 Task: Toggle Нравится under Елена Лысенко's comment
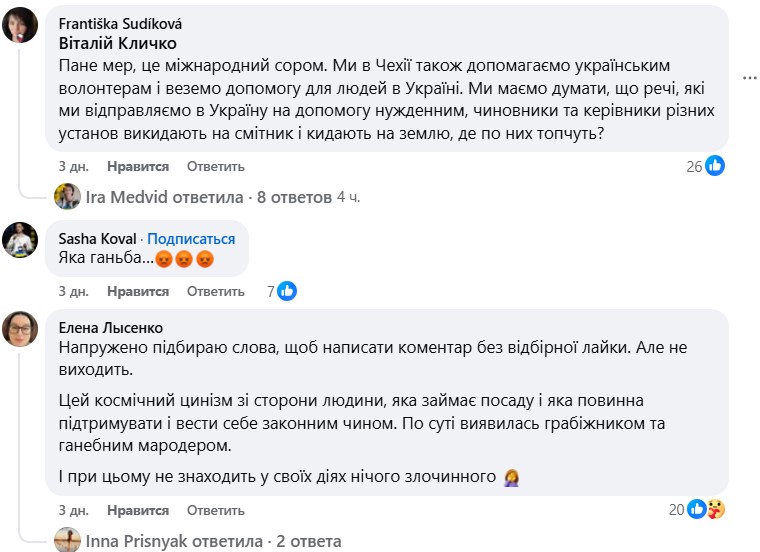(x=138, y=510)
